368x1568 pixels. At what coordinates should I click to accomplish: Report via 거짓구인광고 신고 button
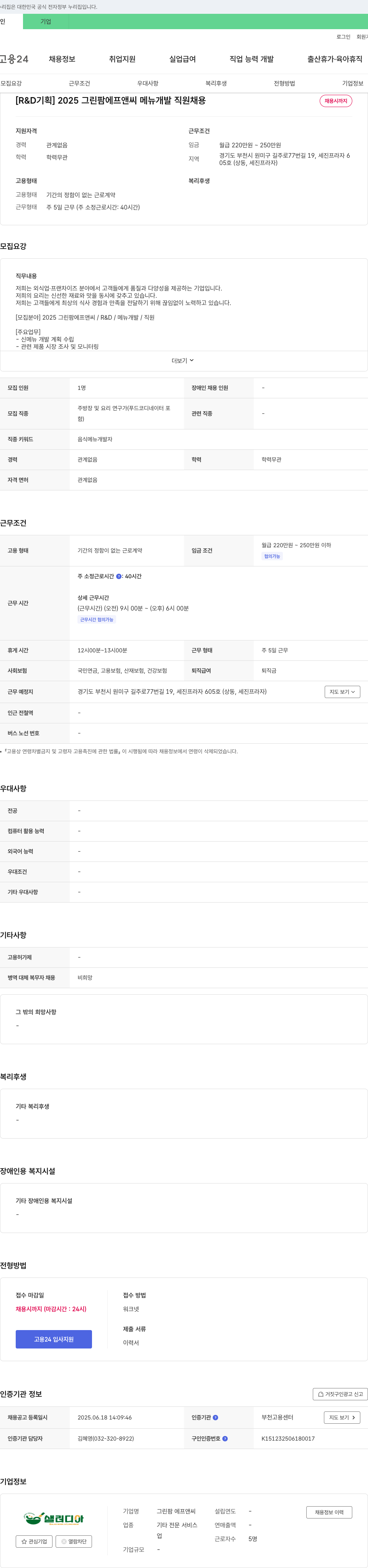341,1394
